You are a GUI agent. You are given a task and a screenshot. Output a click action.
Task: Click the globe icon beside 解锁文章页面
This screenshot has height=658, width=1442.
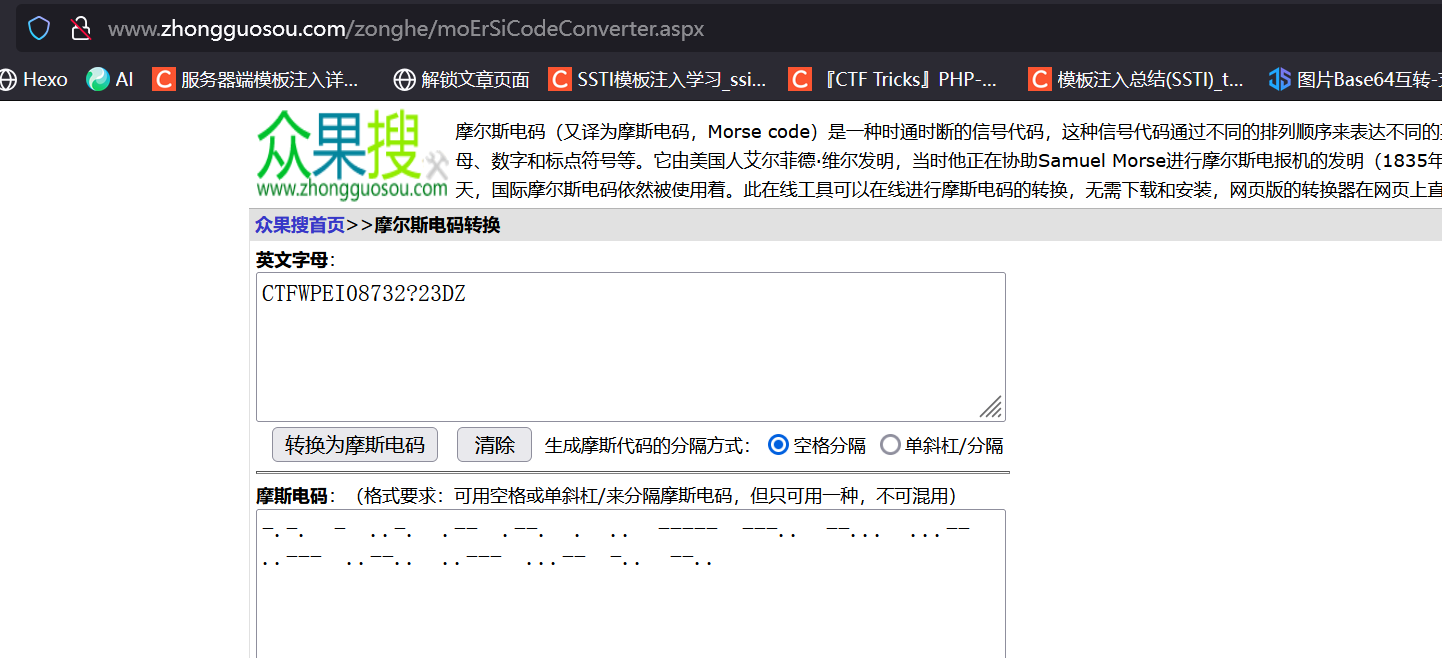[403, 78]
